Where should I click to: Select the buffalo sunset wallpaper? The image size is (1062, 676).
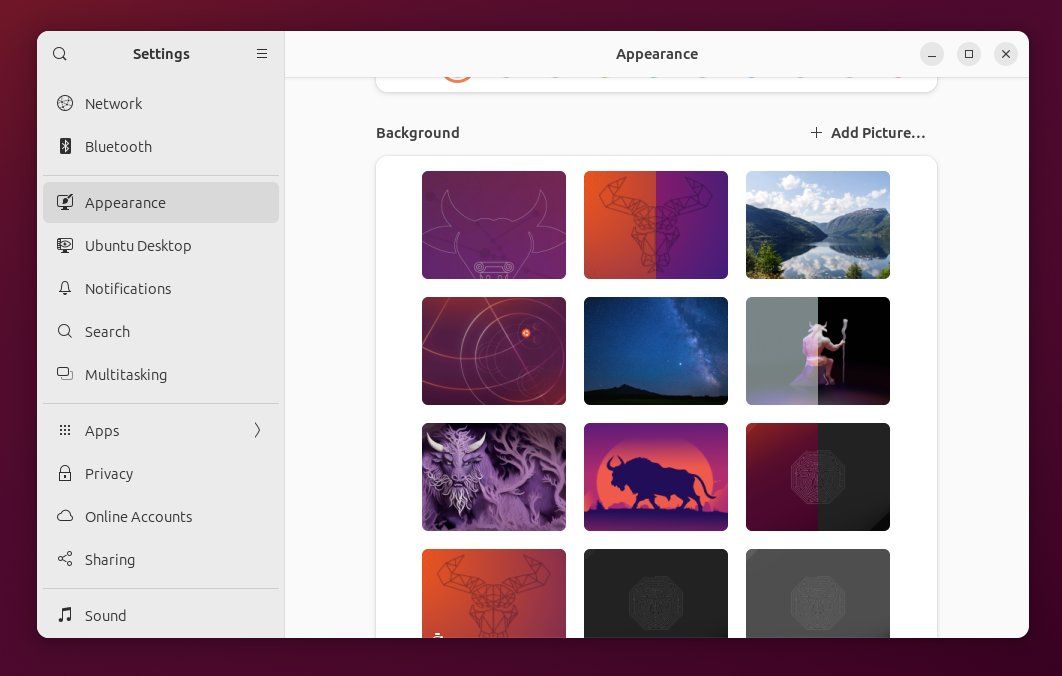655,477
